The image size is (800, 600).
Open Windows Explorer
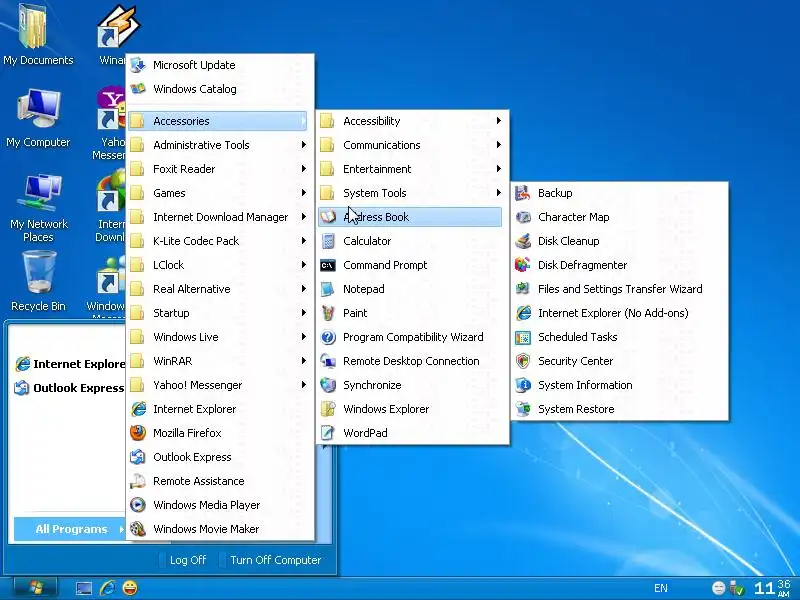tap(411, 409)
